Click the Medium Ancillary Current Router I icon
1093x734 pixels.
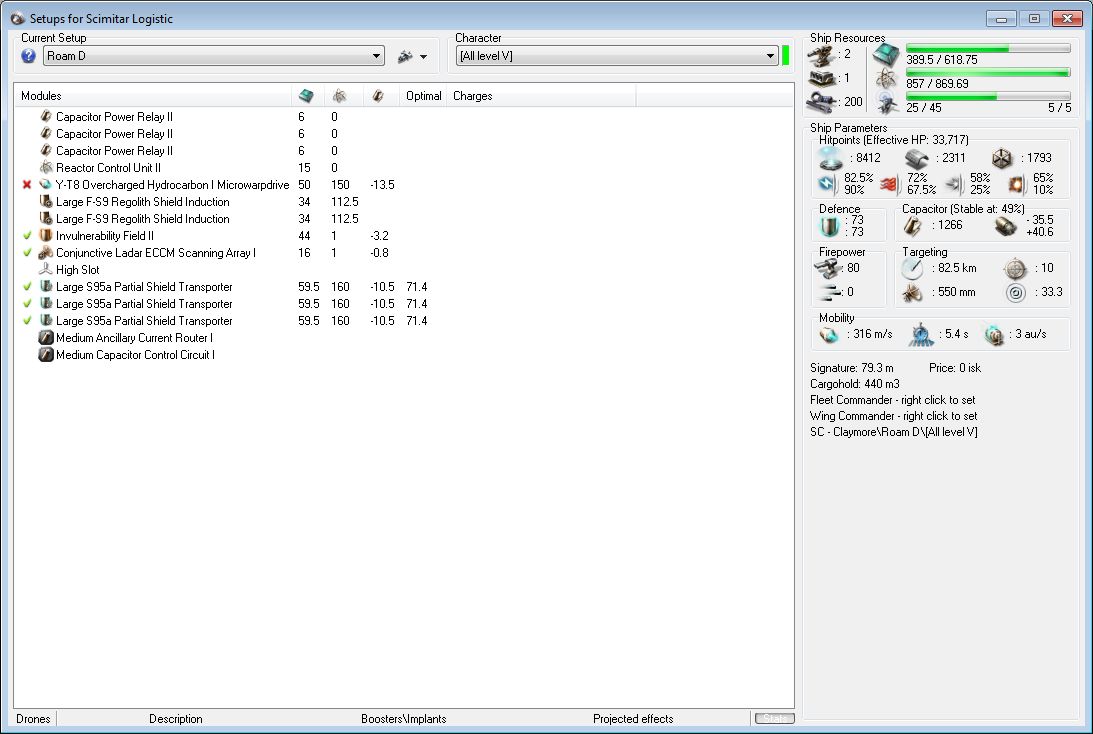pos(46,337)
